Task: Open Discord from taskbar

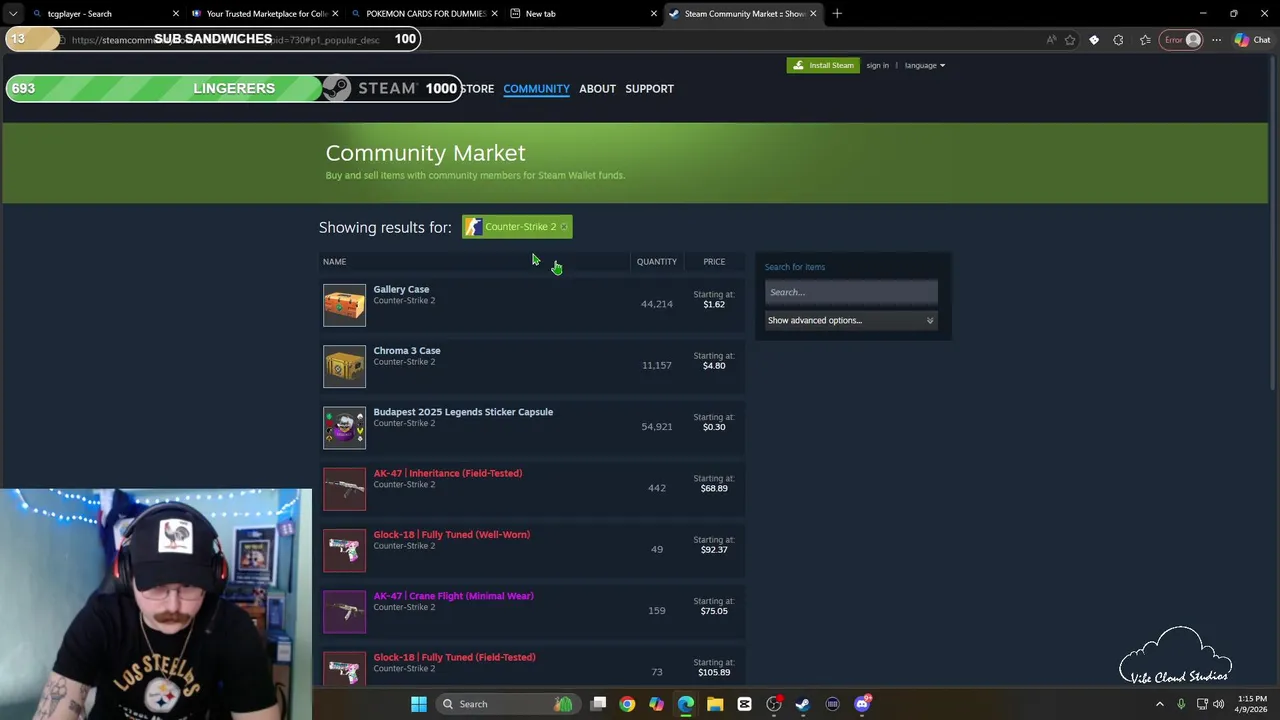Action: (862, 704)
